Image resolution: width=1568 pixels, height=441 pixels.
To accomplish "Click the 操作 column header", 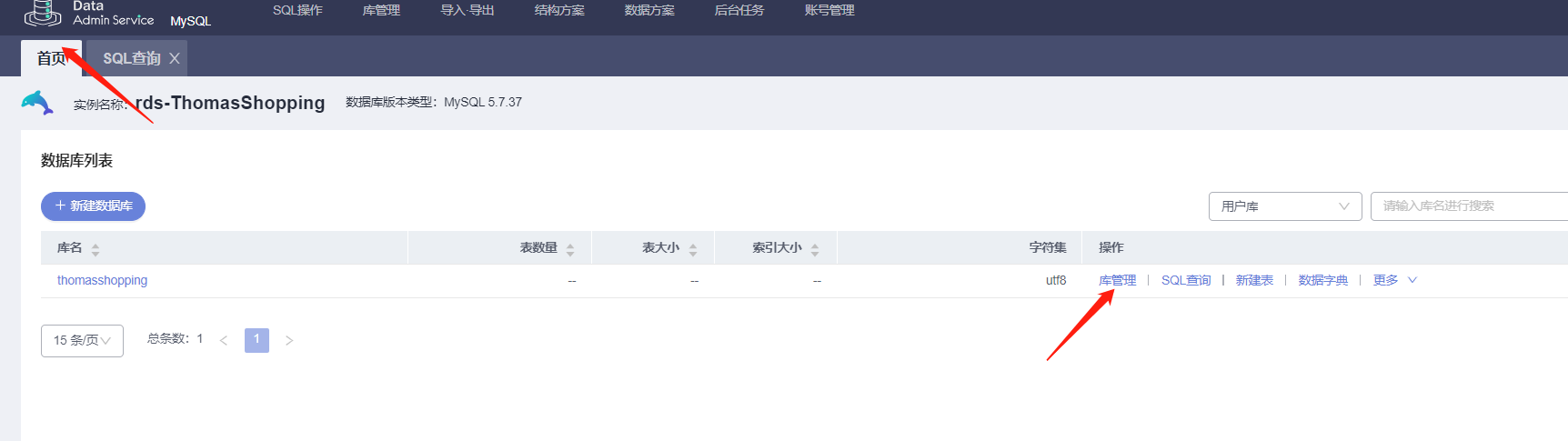I will [1111, 247].
